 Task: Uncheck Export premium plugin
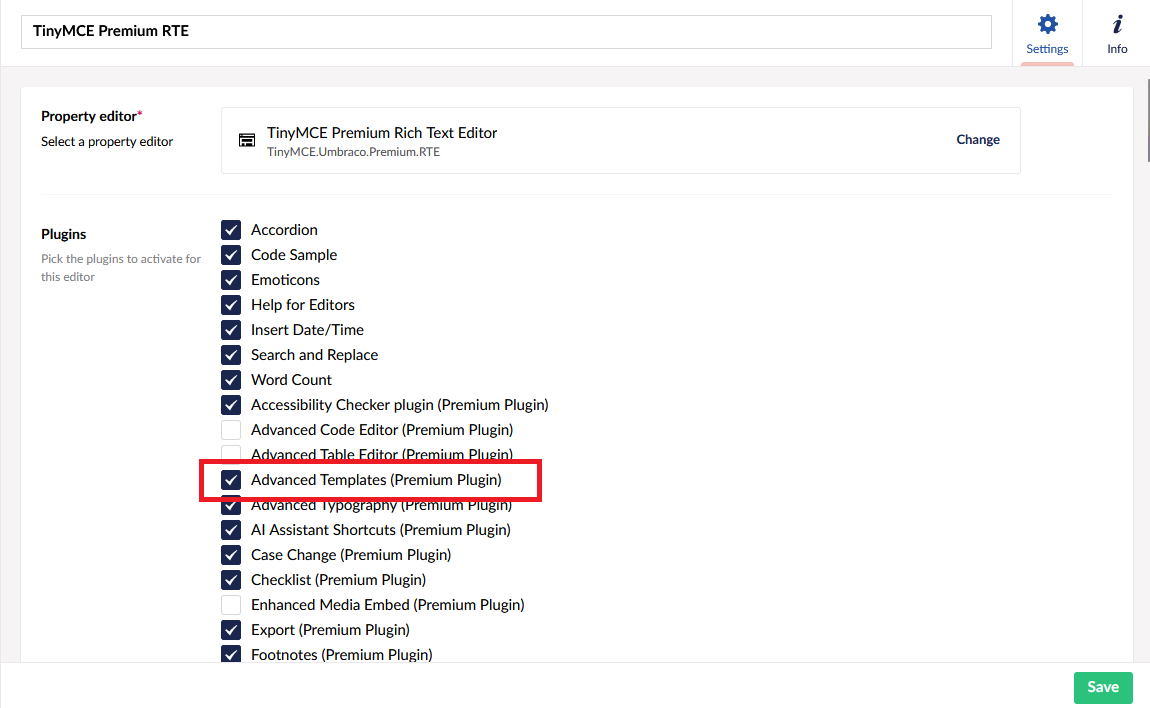tap(231, 629)
